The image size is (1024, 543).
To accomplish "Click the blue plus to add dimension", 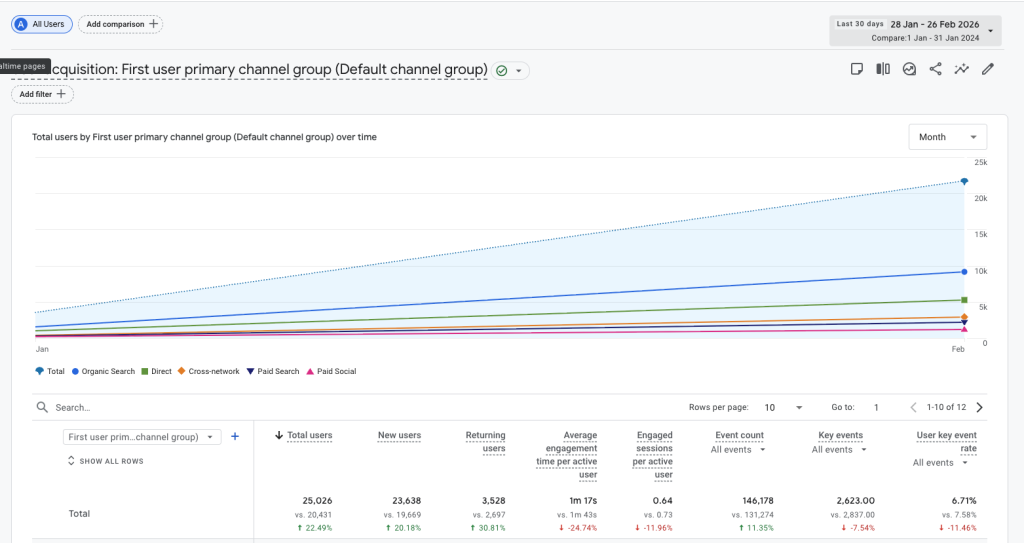I will [235, 436].
